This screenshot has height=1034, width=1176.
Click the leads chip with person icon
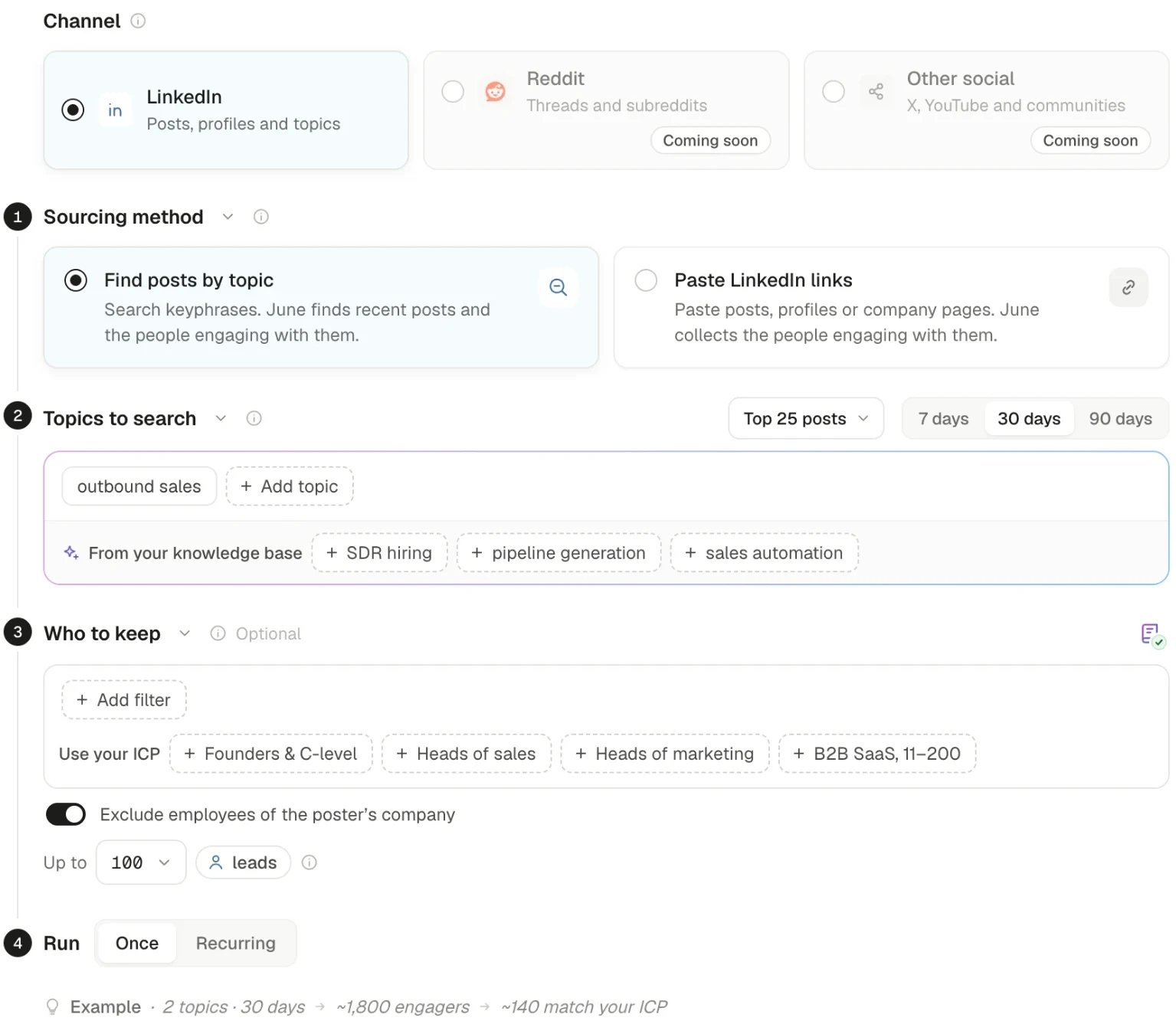coord(244,862)
